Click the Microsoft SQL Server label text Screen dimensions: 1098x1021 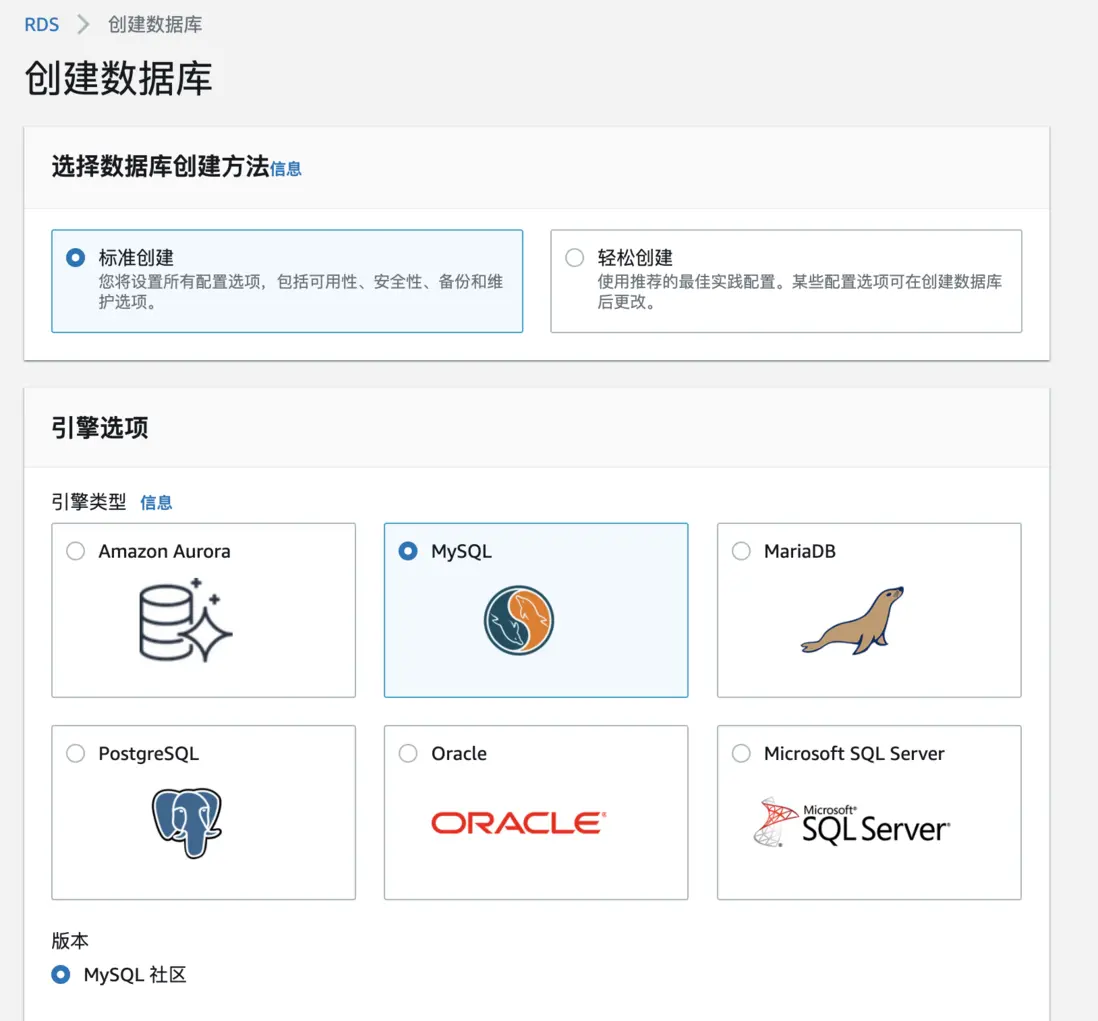(854, 753)
